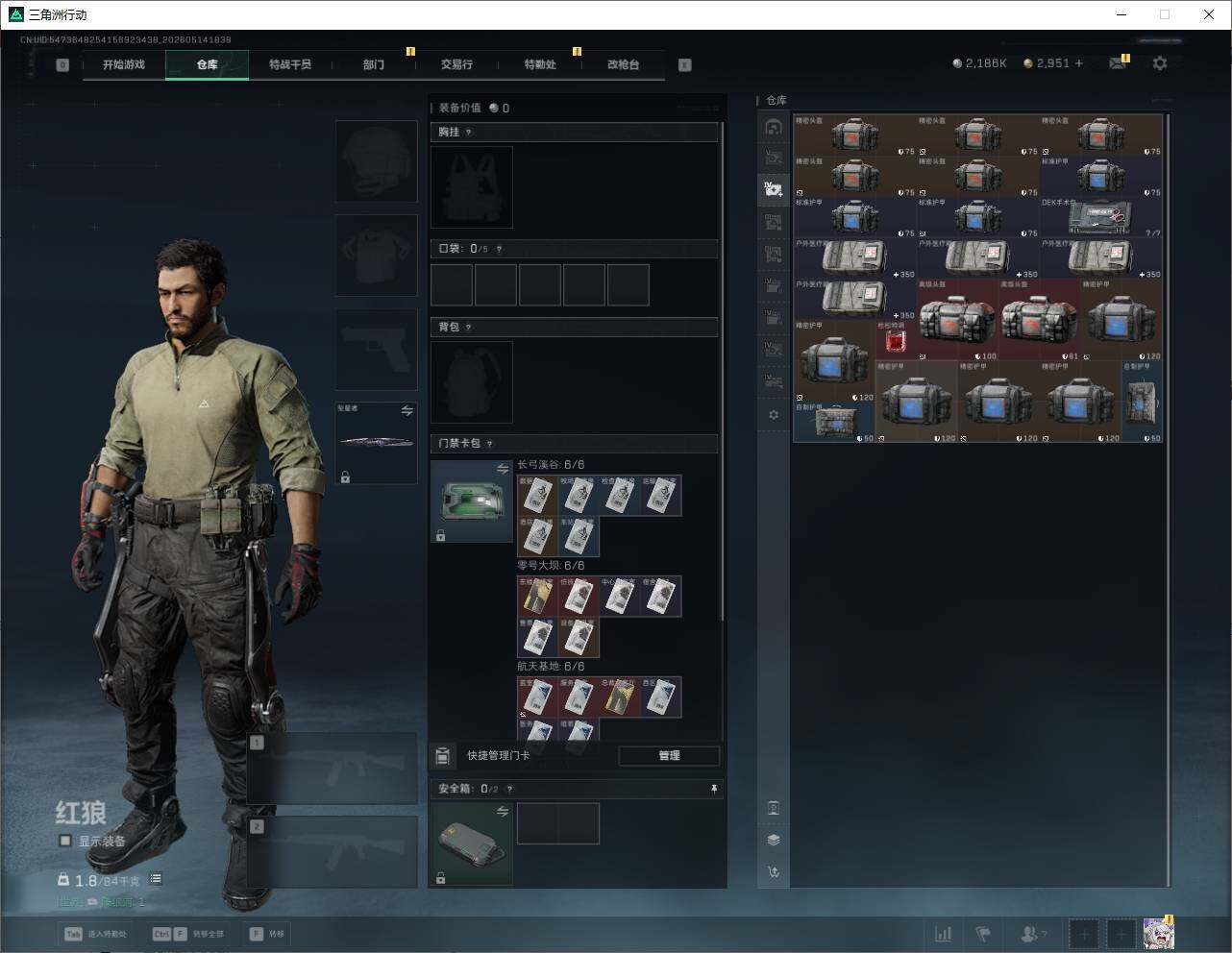
Task: Click the warehouse grid scrollbar
Action: click(1168, 500)
